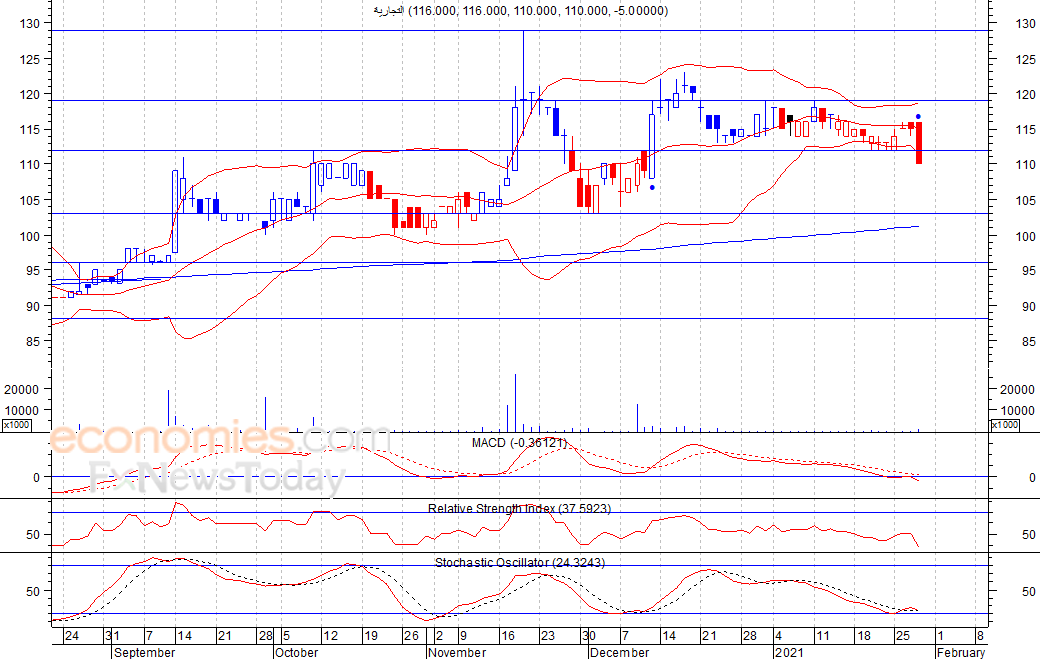Click the 1 date label in February
The height and width of the screenshot is (659, 1040).
(x=940, y=636)
